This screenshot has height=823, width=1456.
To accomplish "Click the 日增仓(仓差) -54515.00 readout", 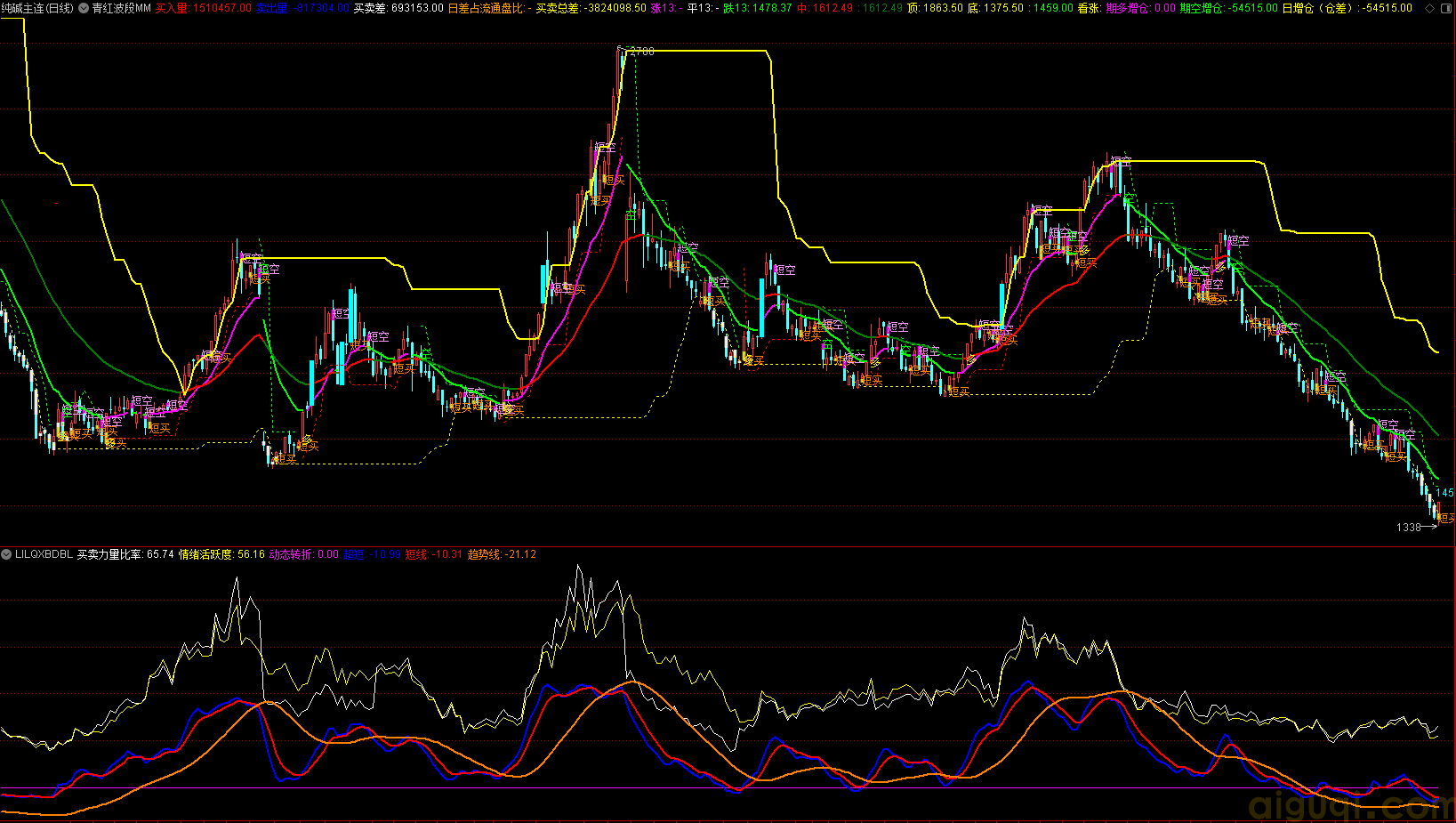I will [x=1347, y=8].
